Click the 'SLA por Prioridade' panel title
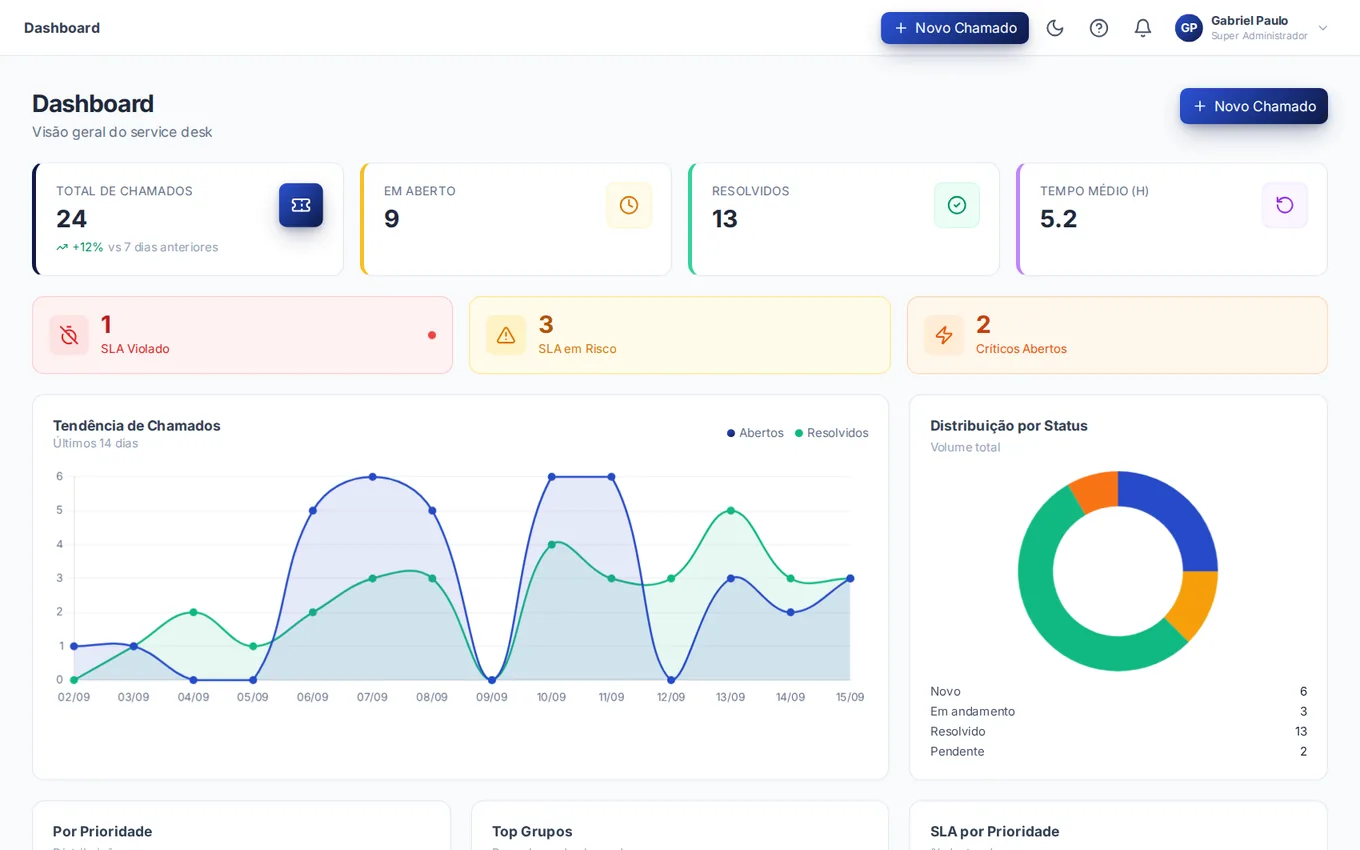The height and width of the screenshot is (850, 1360). 995,831
